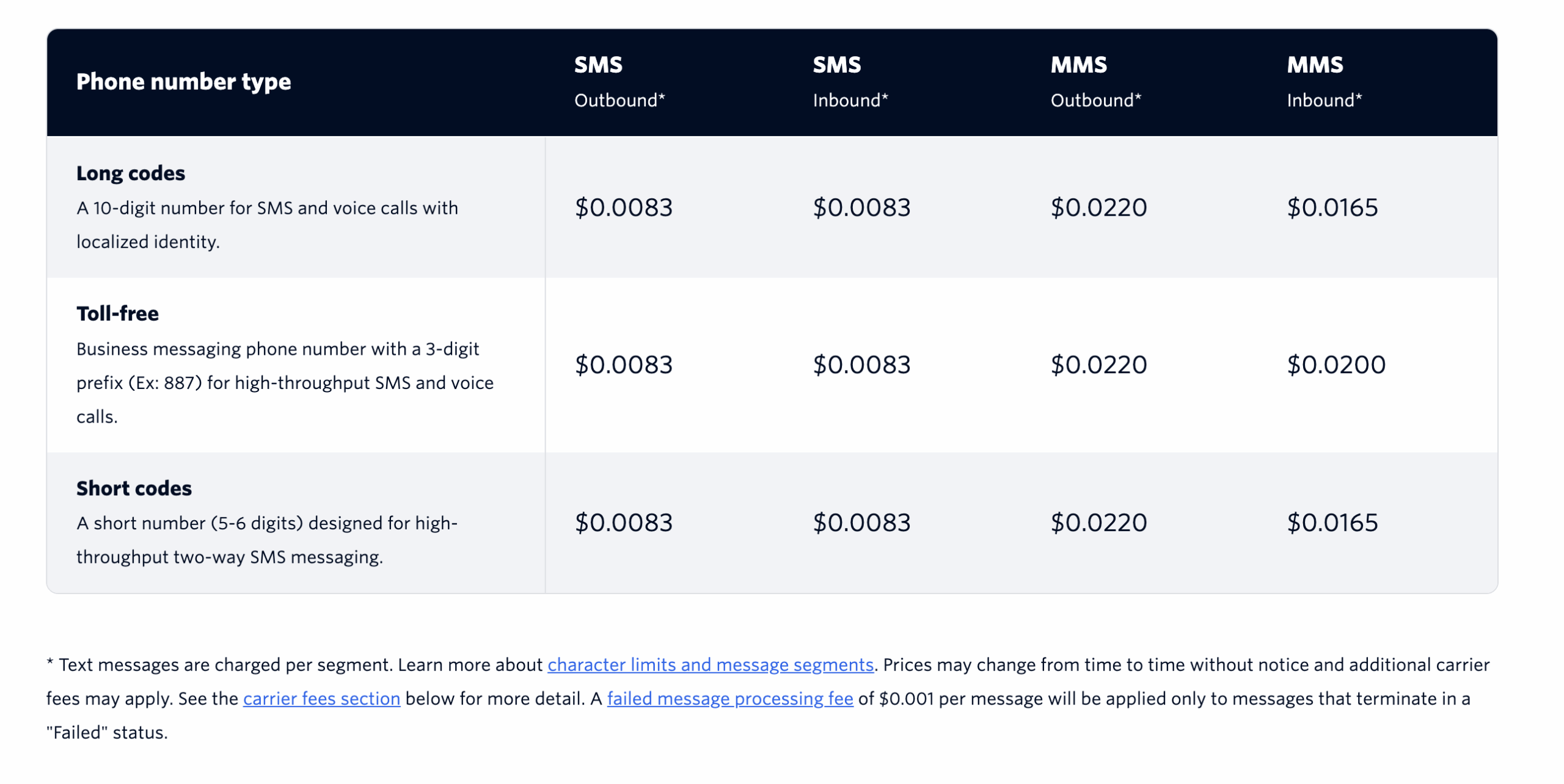This screenshot has width=1564, height=784.
Task: Click the SMS Inbound column header
Action: 850,82
